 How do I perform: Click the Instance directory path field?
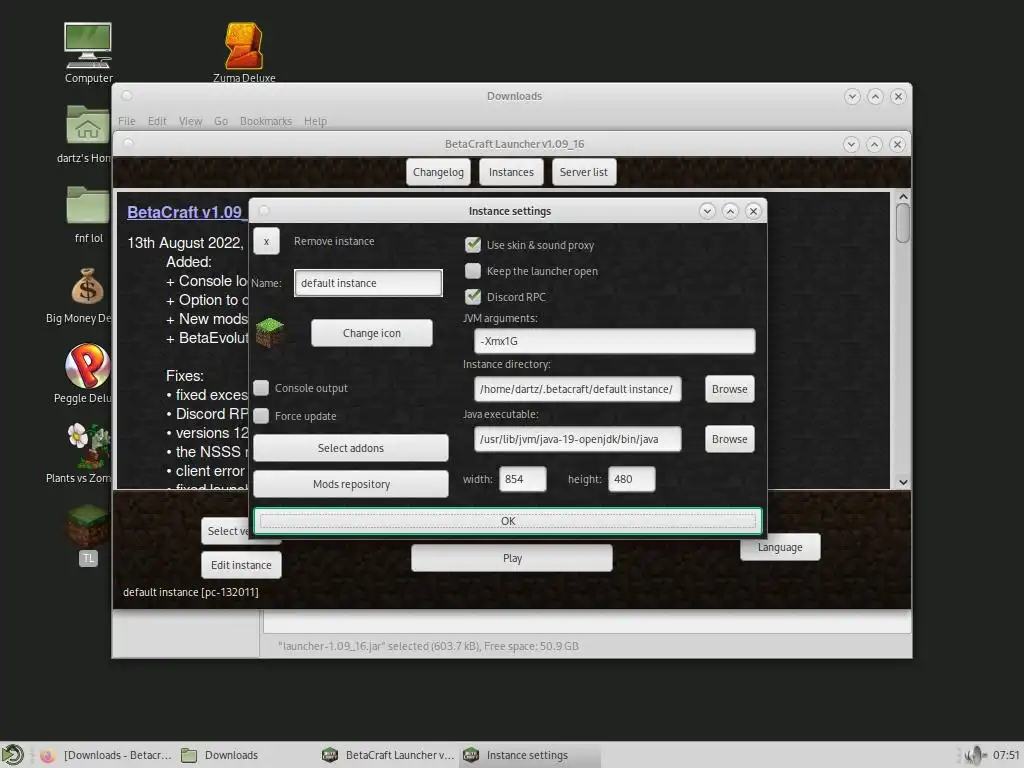[x=578, y=389]
